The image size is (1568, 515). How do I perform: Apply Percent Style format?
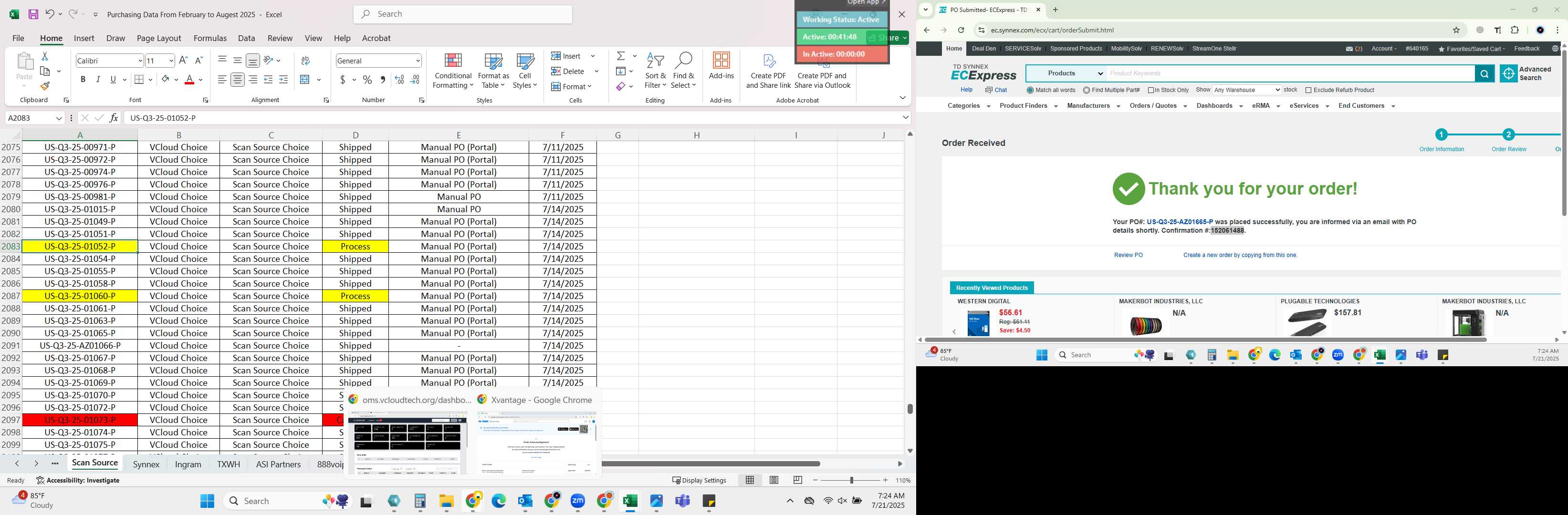(367, 80)
